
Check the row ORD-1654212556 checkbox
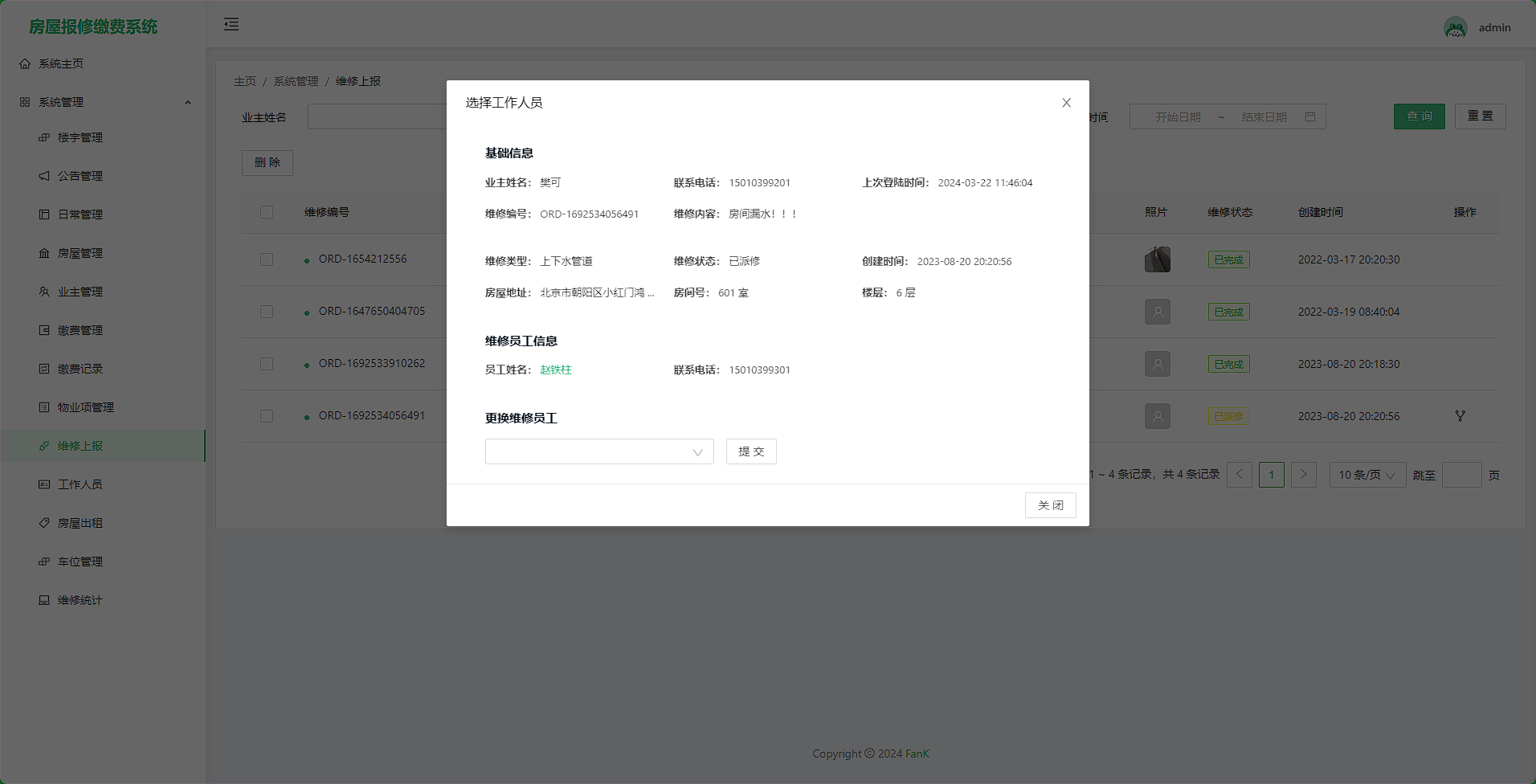[267, 259]
